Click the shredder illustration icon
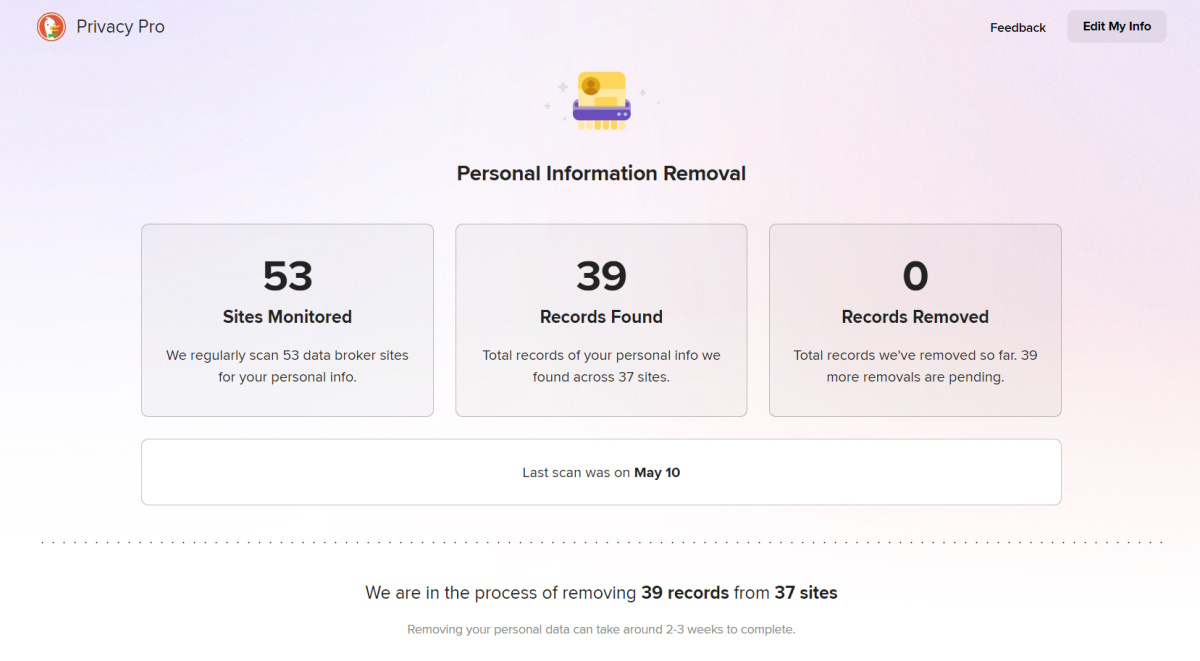The image size is (1200, 661). click(x=601, y=100)
